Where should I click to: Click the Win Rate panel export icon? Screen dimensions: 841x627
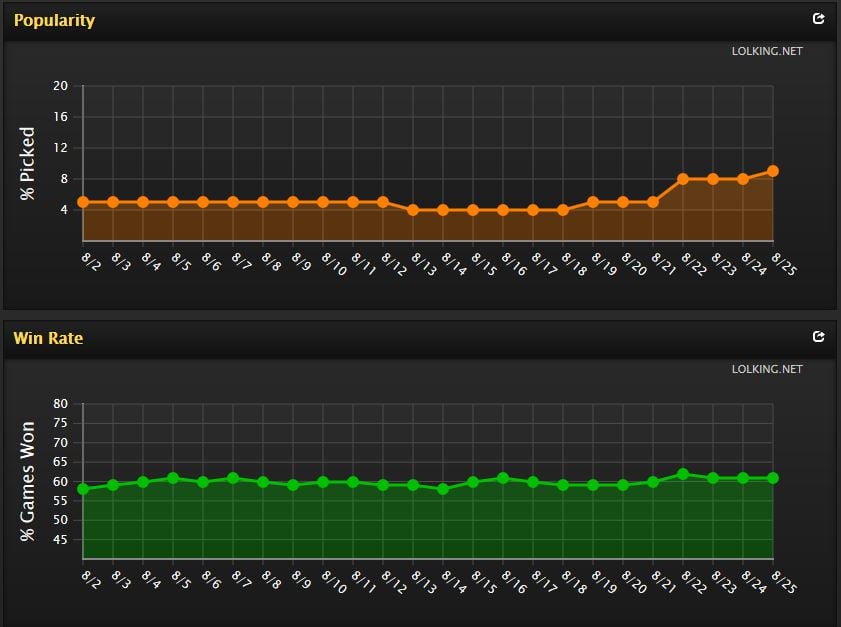tap(819, 337)
